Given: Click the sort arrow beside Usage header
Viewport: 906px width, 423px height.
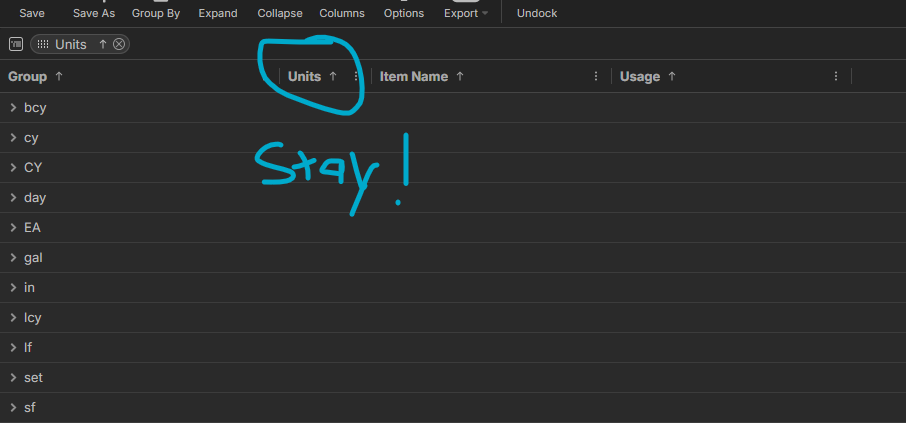Looking at the screenshot, I should tap(672, 76).
